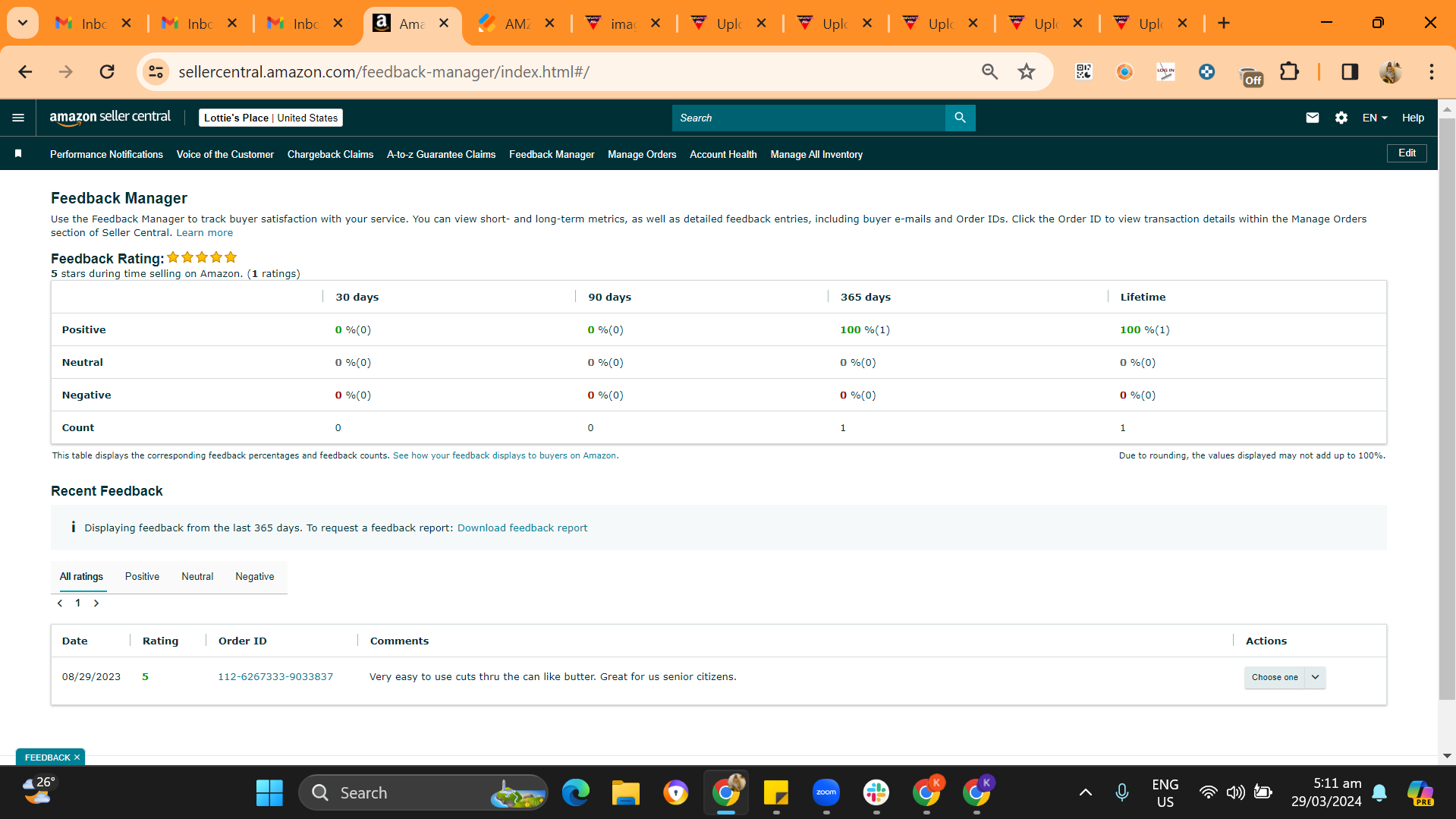The width and height of the screenshot is (1456, 819).
Task: Open Sticky Notes from the taskbar
Action: pos(776,792)
